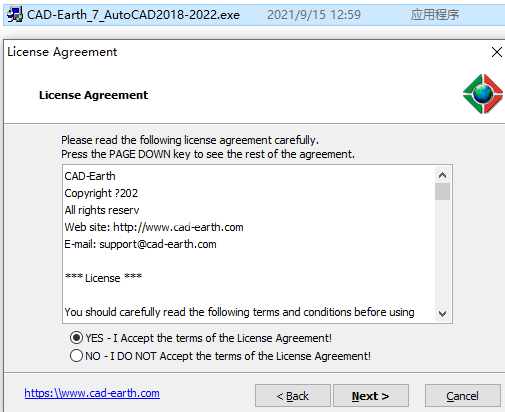
Task: Click the scroll up arrow in license text
Action: coord(442,175)
